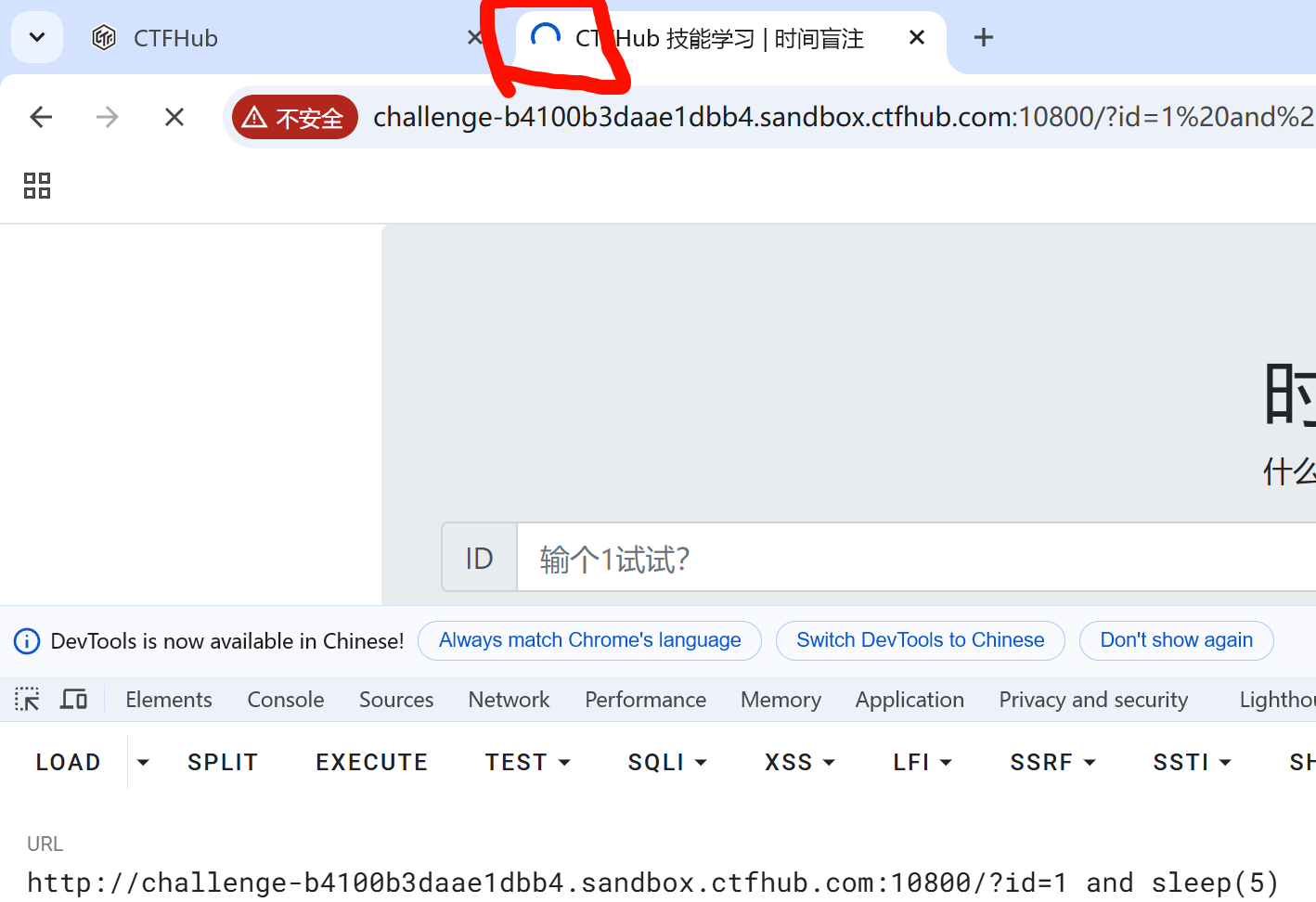Go forward to the next page

click(108, 117)
